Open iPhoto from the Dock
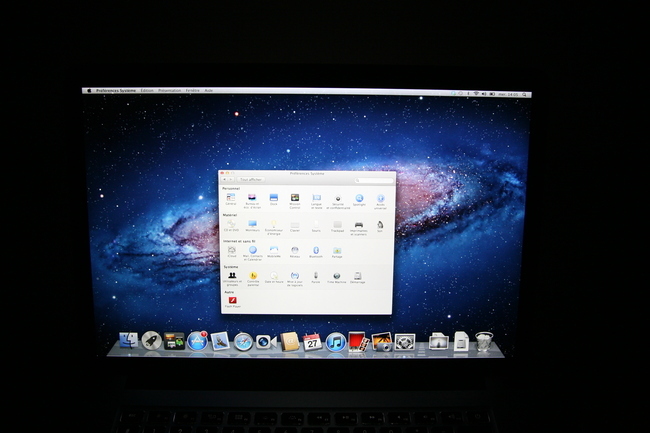This screenshot has height=433, width=650. [x=382, y=342]
